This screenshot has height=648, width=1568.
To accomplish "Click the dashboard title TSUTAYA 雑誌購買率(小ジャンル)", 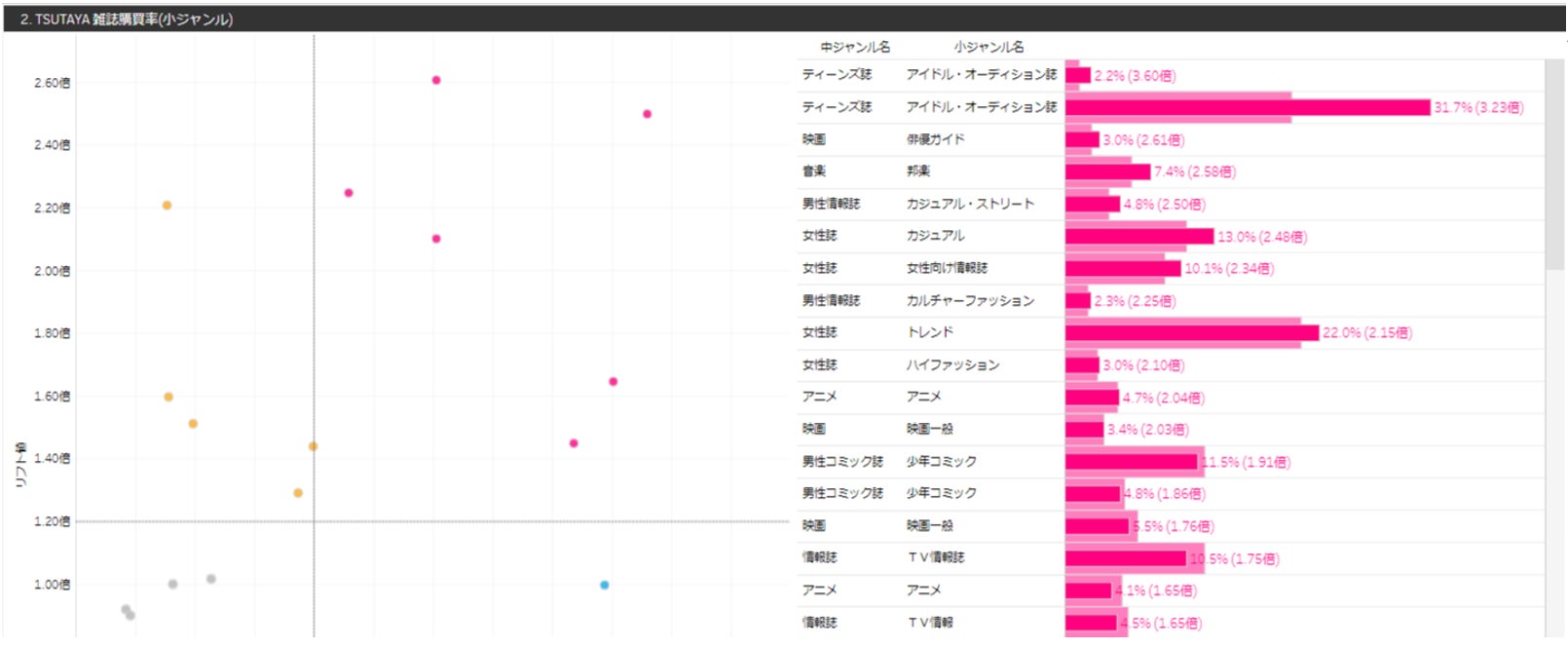I will click(127, 19).
